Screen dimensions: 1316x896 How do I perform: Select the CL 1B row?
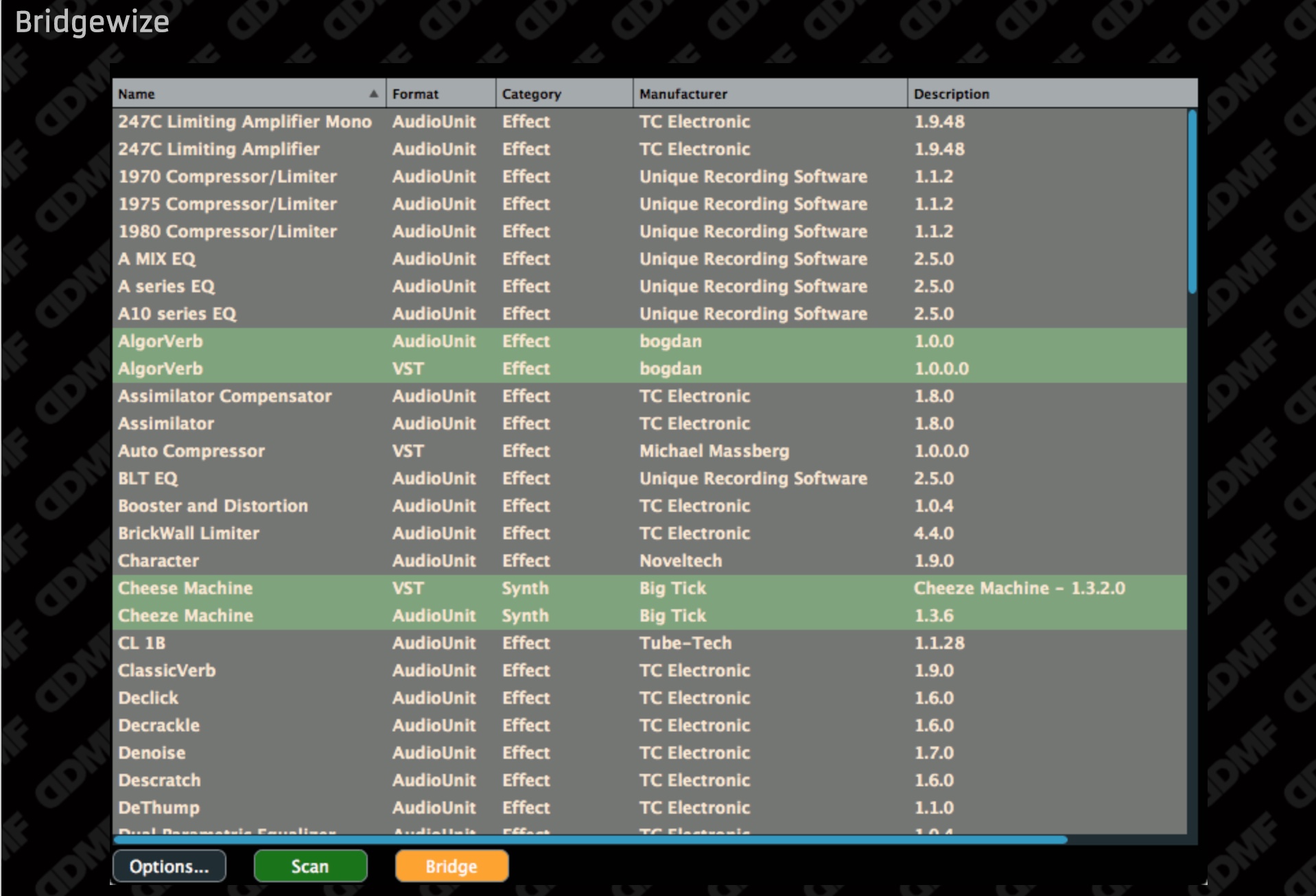click(x=650, y=643)
